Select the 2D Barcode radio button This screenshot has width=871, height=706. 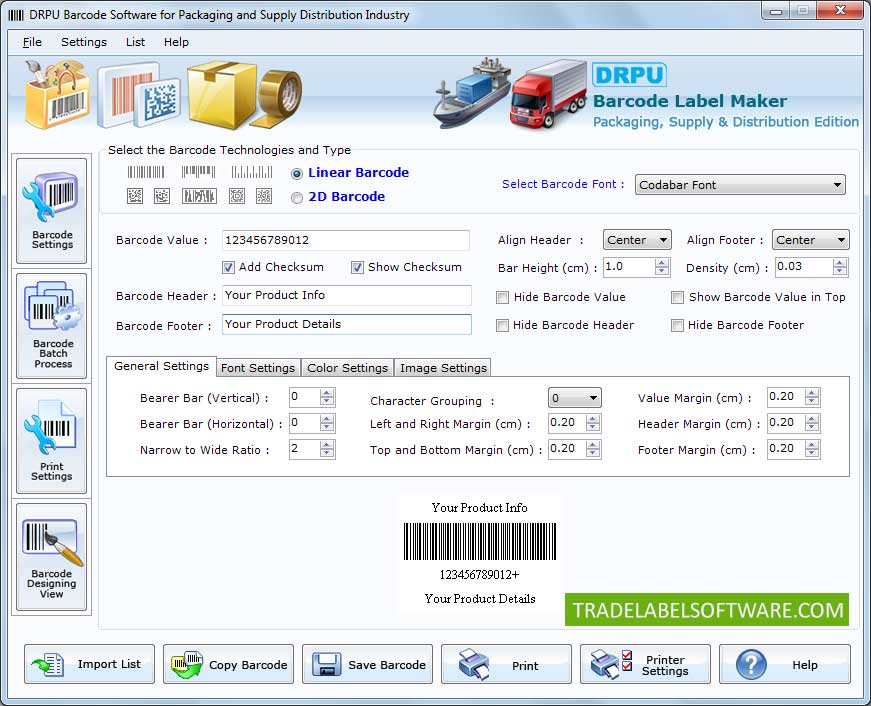coord(297,198)
